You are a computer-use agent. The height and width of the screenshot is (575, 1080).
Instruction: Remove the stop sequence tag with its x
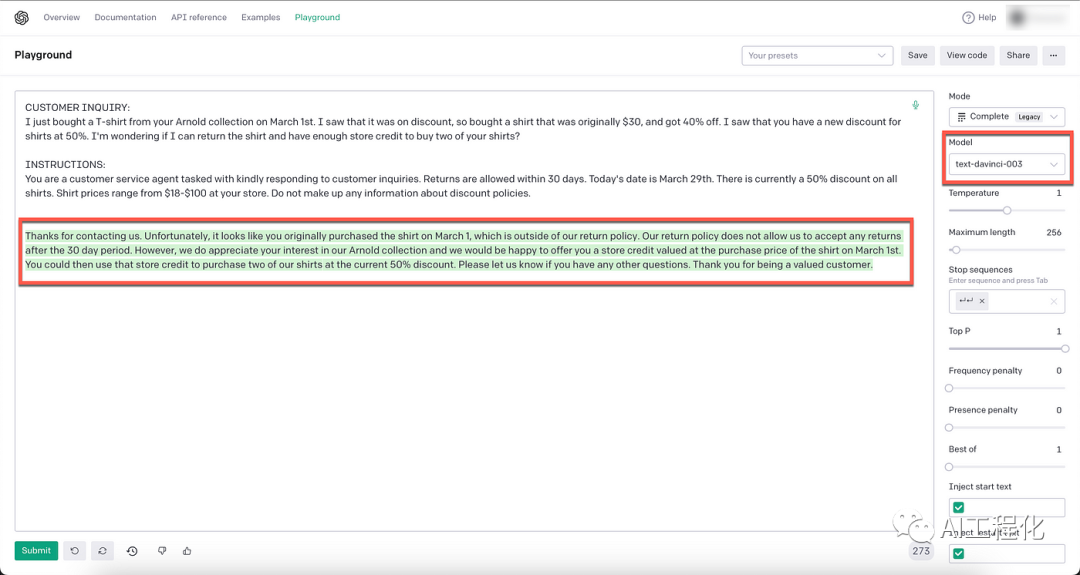coord(982,301)
